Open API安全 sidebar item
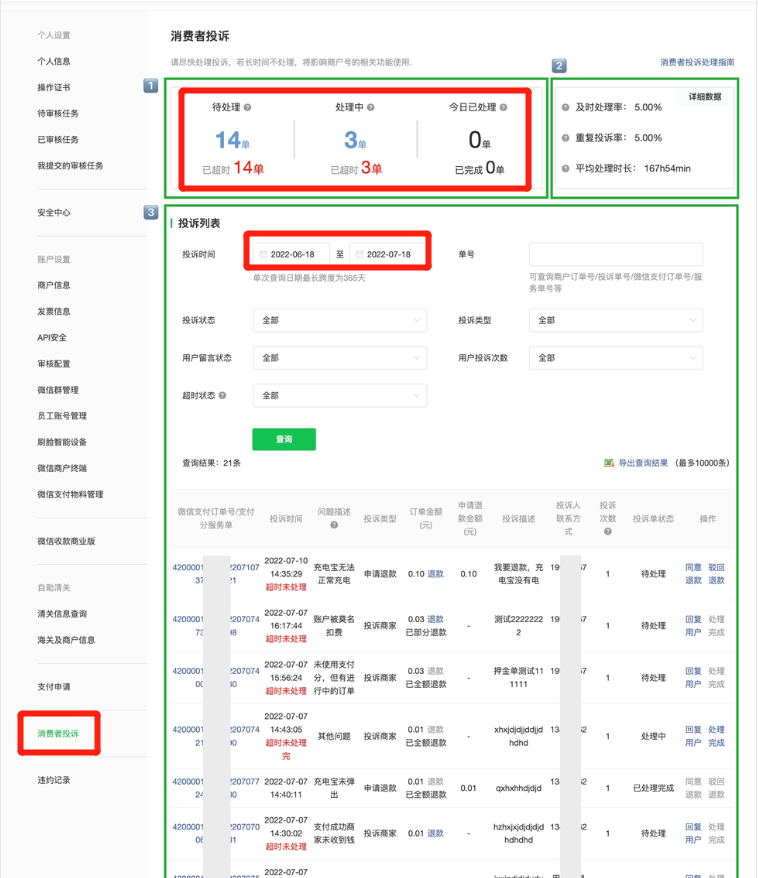This screenshot has width=758, height=878. coord(52,338)
